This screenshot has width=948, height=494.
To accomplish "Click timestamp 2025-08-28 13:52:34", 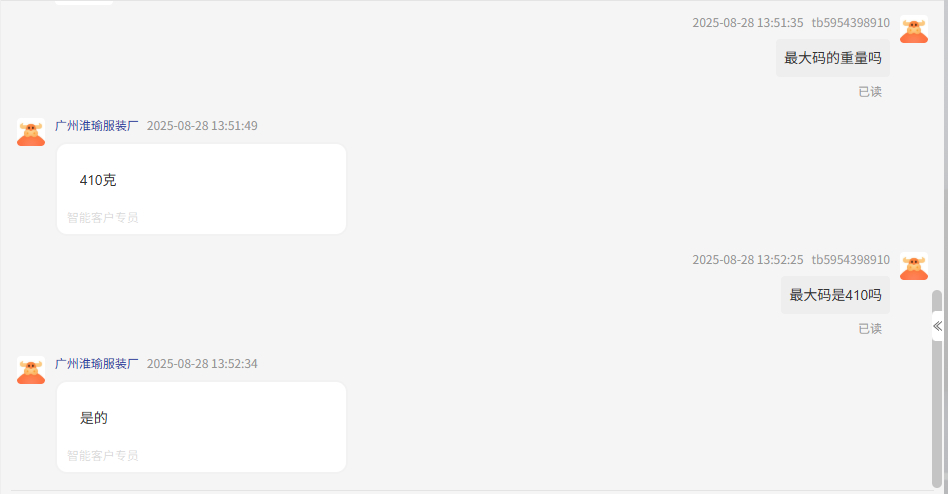I will click(x=202, y=363).
